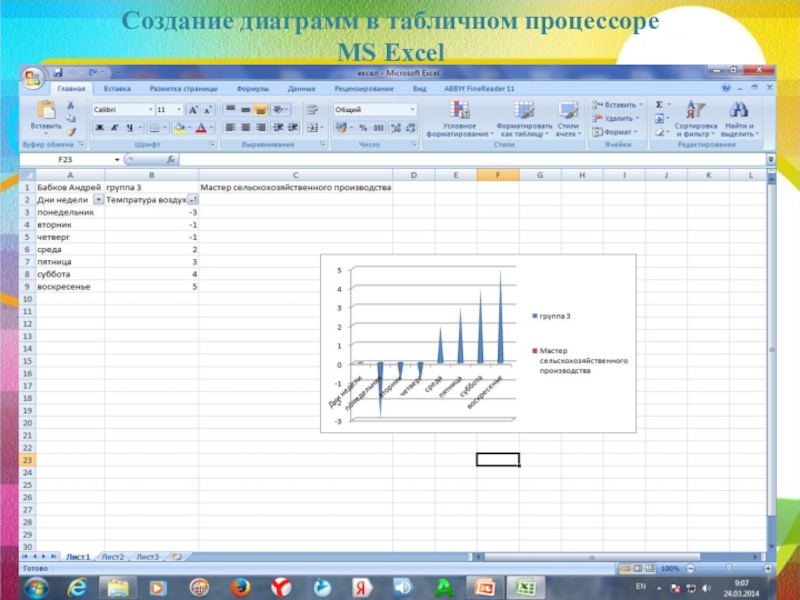Click the Percent Style icon
The width and height of the screenshot is (800, 600).
[363, 128]
